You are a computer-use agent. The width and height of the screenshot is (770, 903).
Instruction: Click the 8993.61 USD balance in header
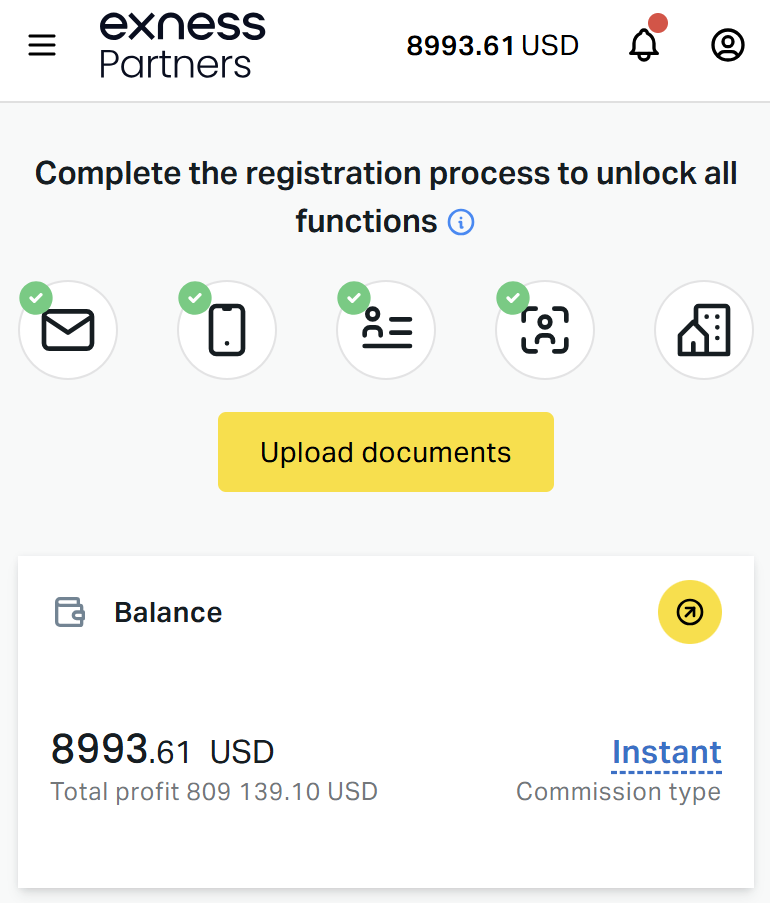492,45
